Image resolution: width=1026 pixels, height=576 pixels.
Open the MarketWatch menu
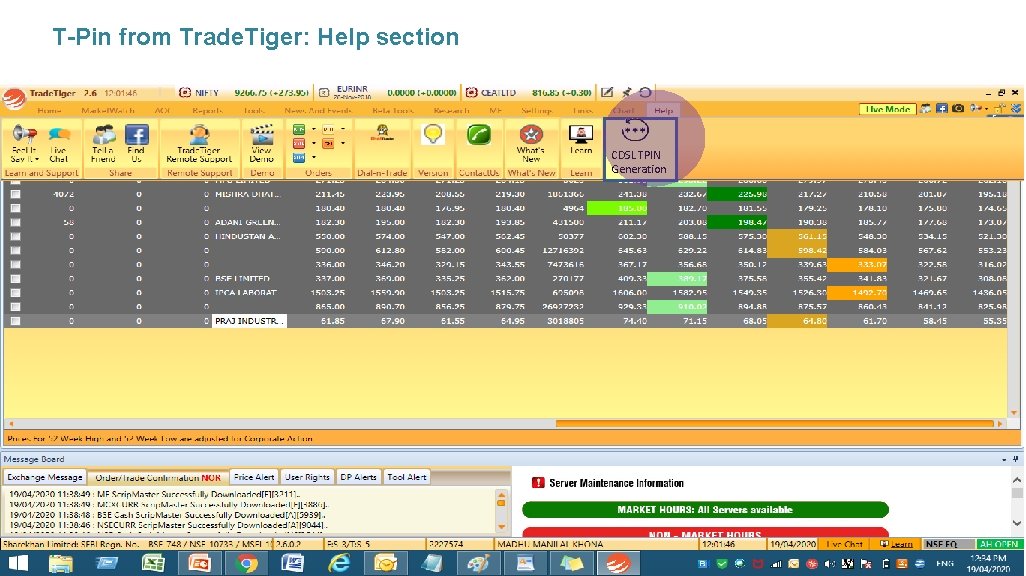tap(108, 111)
